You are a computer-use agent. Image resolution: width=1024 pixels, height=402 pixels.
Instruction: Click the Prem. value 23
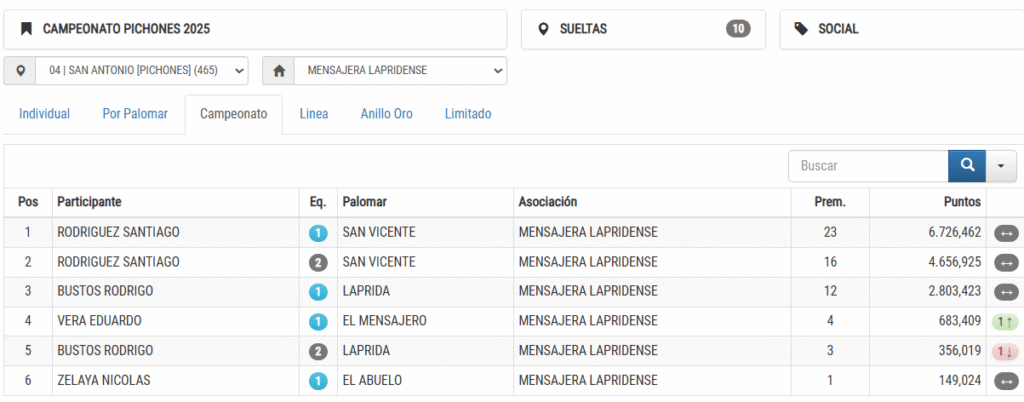click(x=830, y=232)
